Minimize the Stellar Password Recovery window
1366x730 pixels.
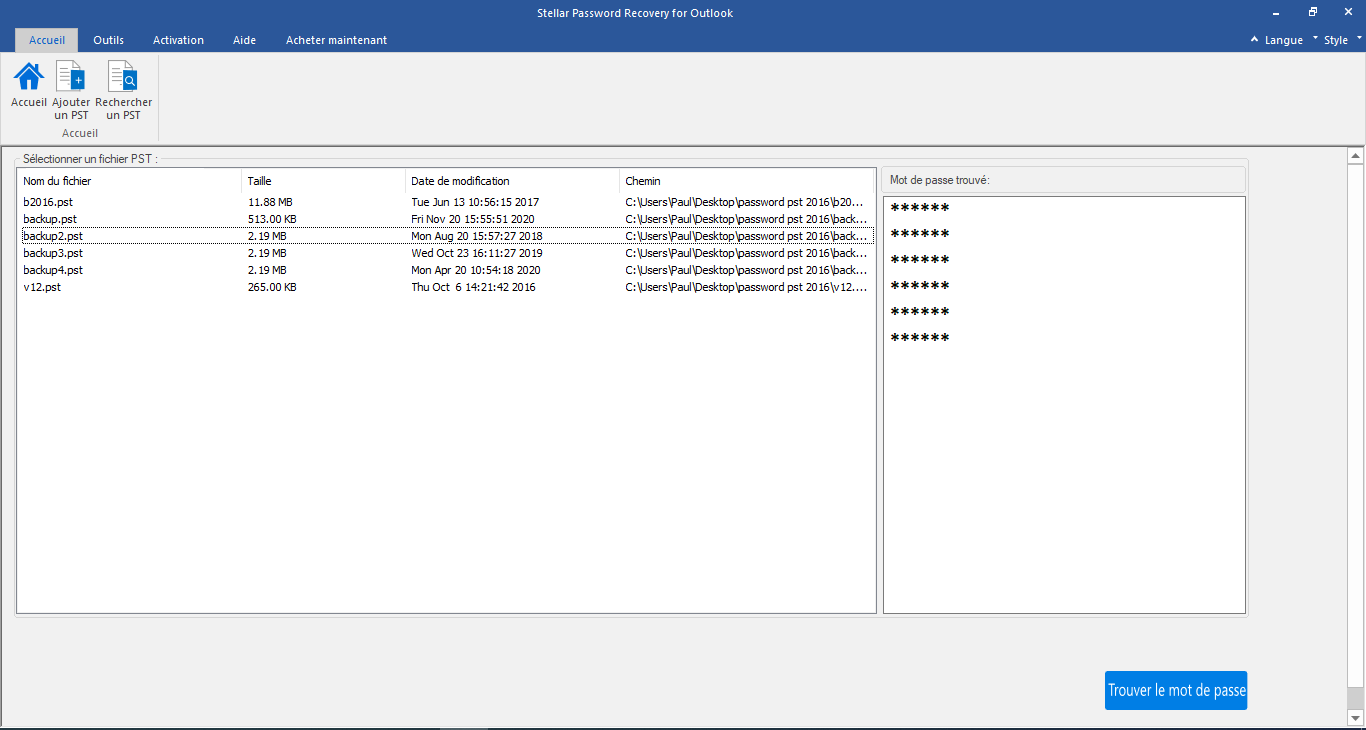pyautogui.click(x=1276, y=12)
